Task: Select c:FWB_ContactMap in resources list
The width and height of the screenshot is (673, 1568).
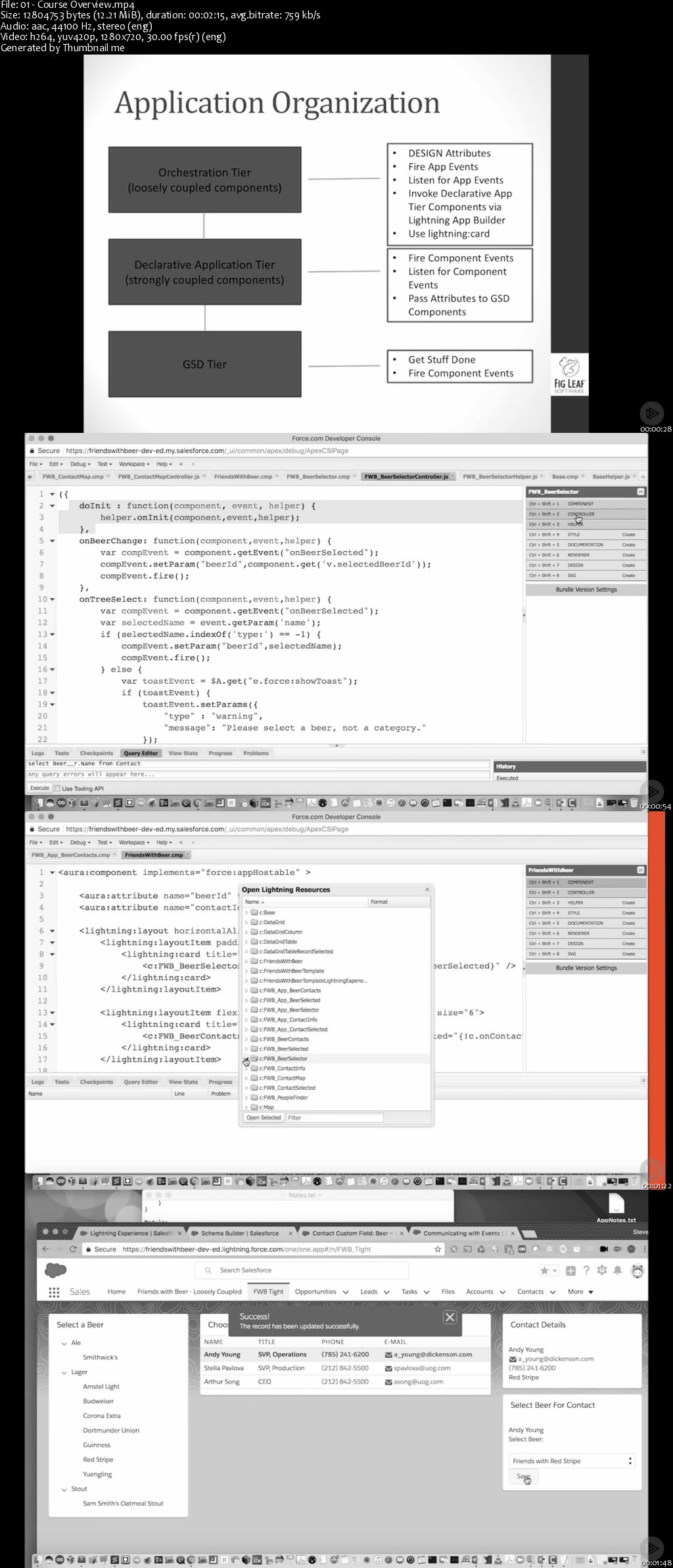Action: pos(282,1078)
